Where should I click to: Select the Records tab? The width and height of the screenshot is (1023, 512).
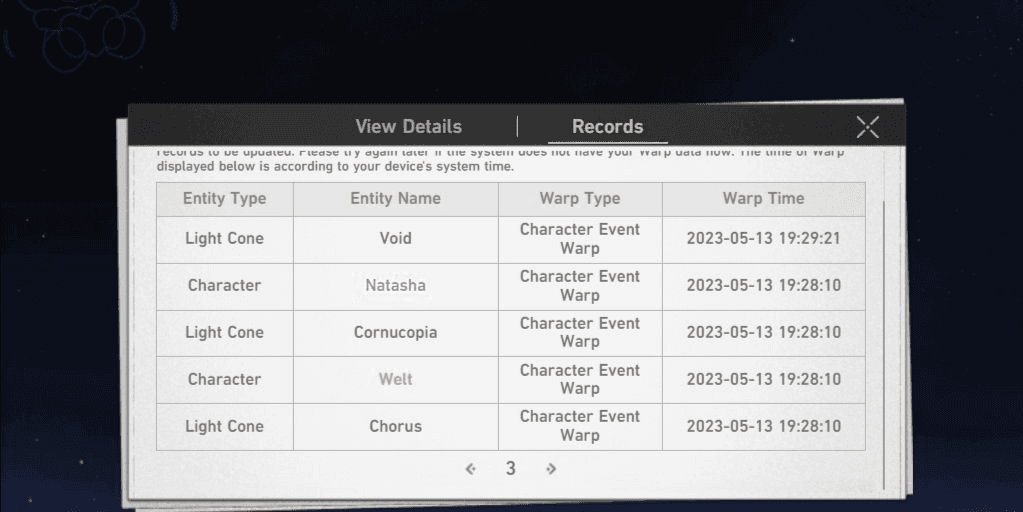pyautogui.click(x=607, y=127)
